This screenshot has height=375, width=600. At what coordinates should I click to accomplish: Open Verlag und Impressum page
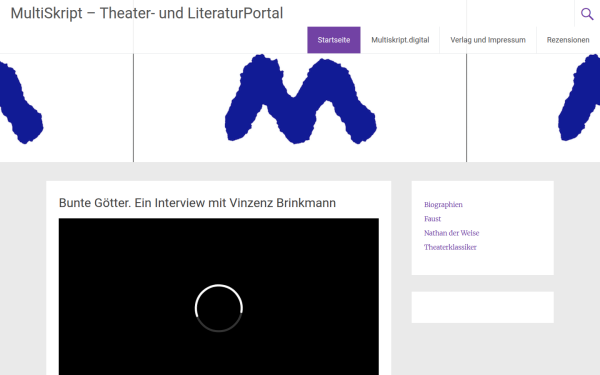click(x=488, y=40)
